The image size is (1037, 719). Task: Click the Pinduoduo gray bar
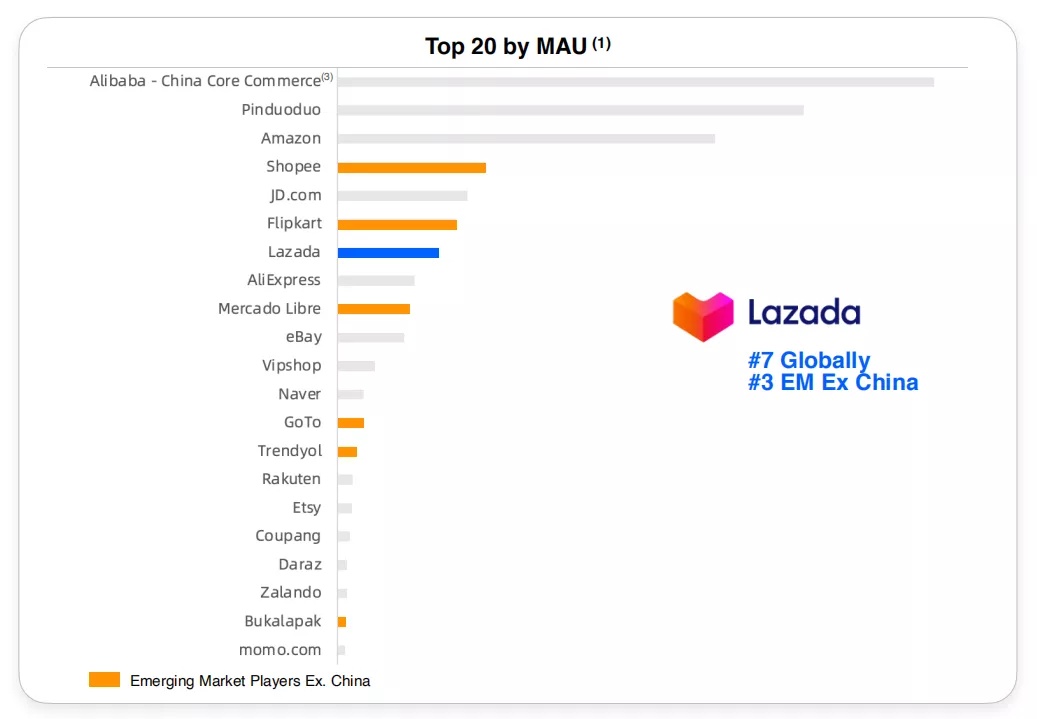tap(571, 110)
